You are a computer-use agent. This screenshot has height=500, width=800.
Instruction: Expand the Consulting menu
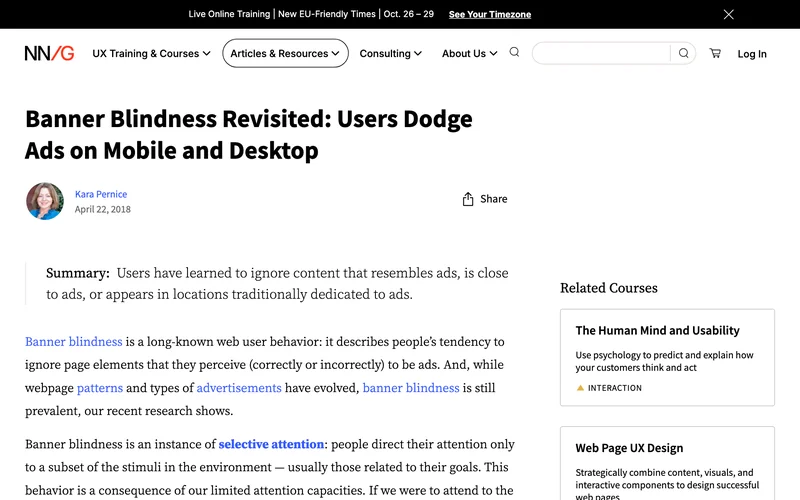(390, 54)
